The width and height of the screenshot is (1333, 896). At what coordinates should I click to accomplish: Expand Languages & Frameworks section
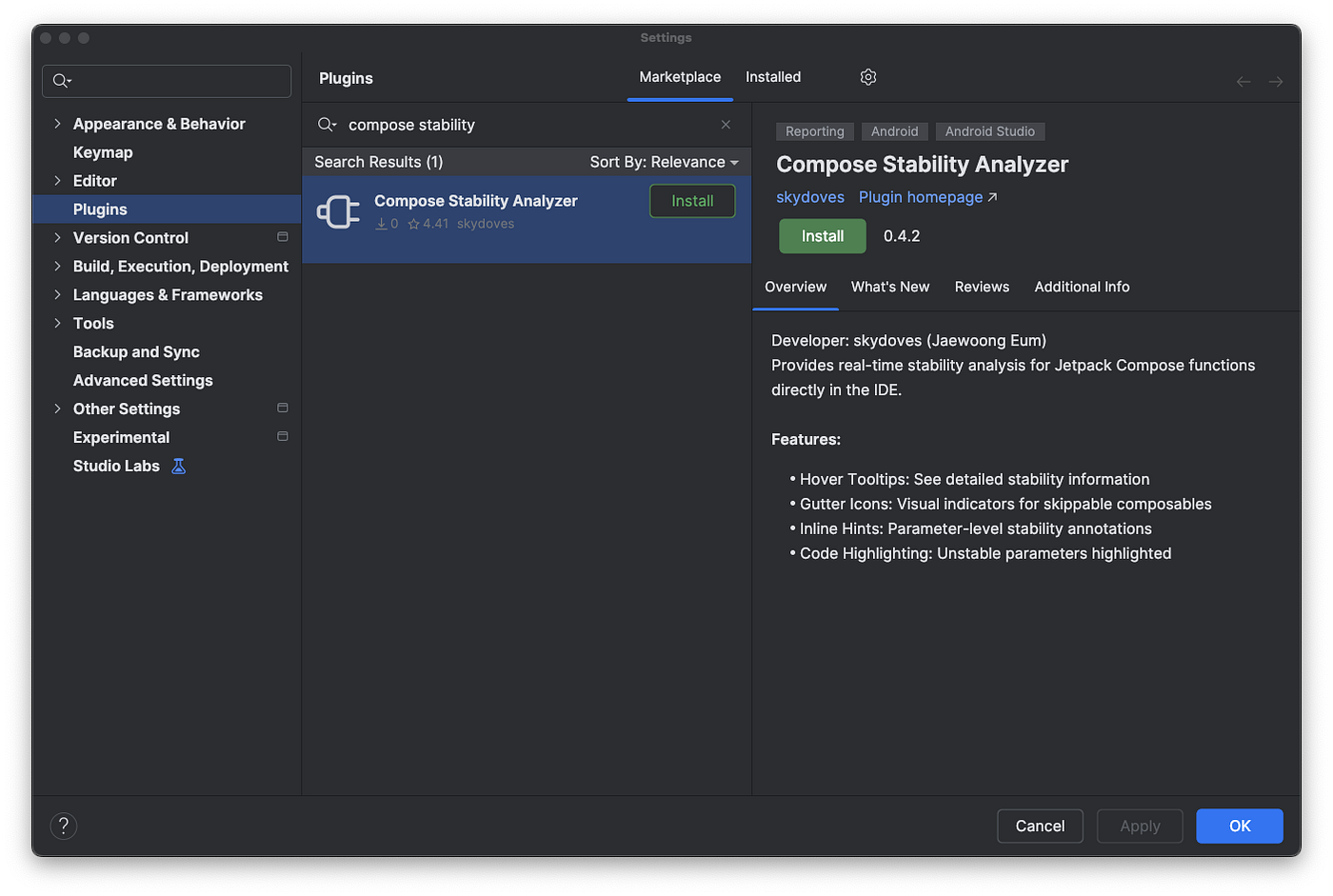coord(57,295)
